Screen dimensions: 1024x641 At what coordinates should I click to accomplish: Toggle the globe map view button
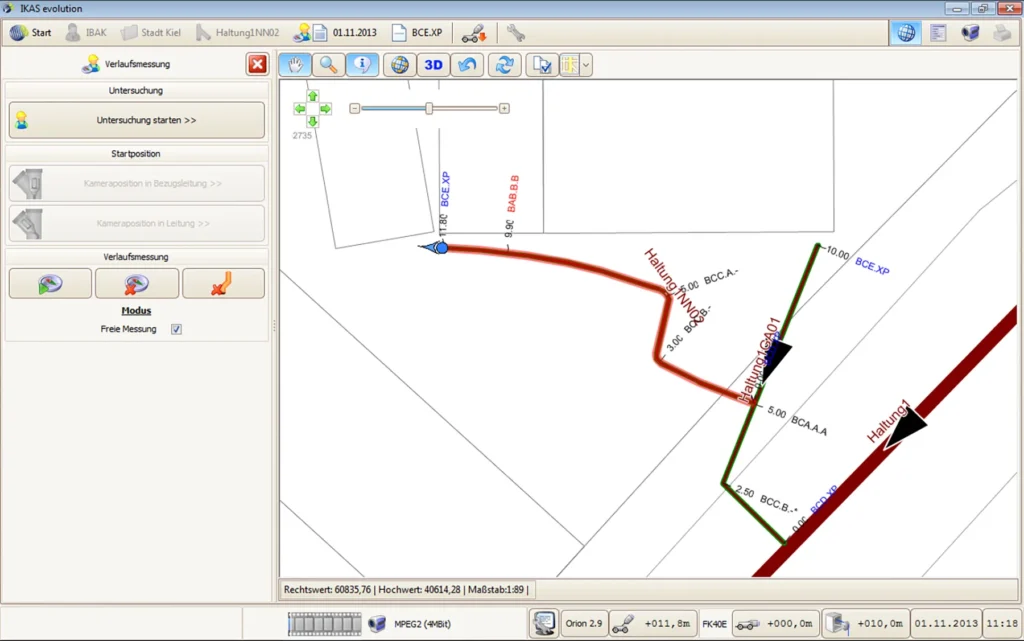pyautogui.click(x=905, y=32)
